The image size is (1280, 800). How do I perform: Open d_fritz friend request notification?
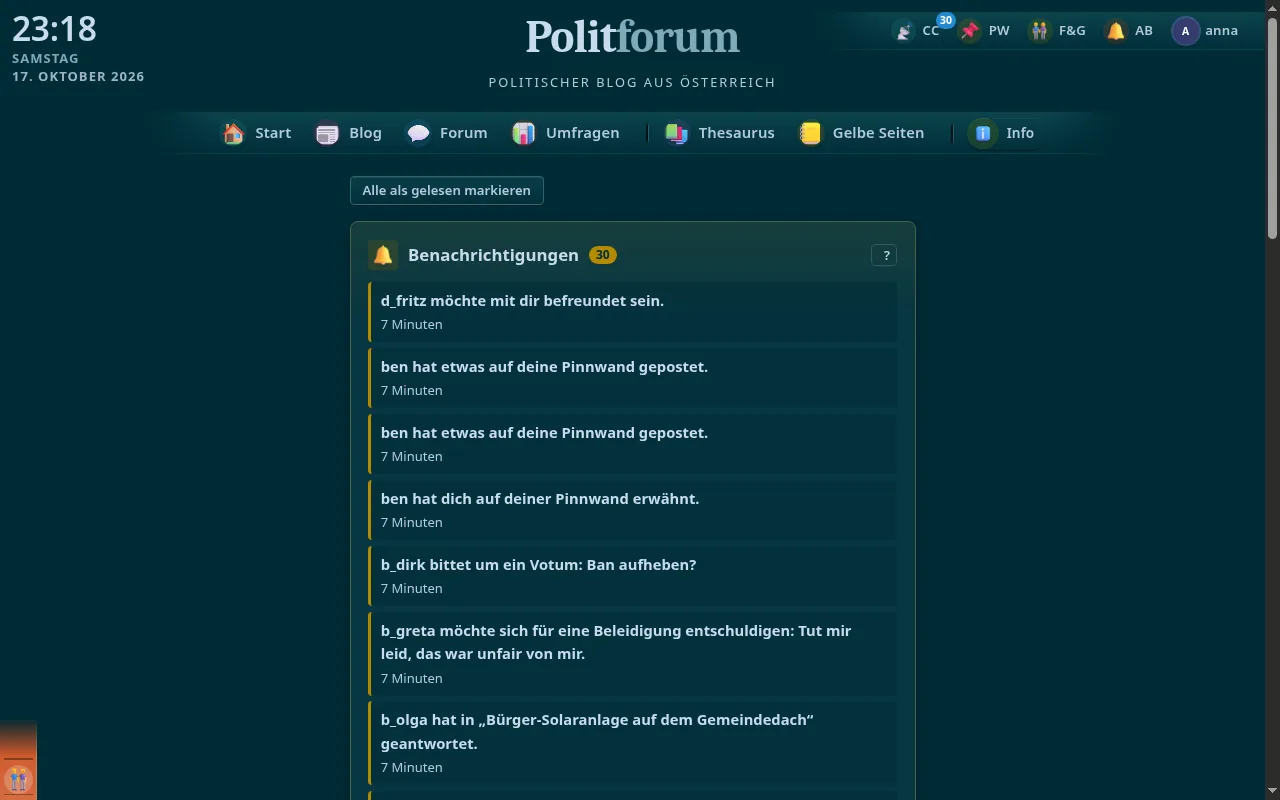pos(633,312)
